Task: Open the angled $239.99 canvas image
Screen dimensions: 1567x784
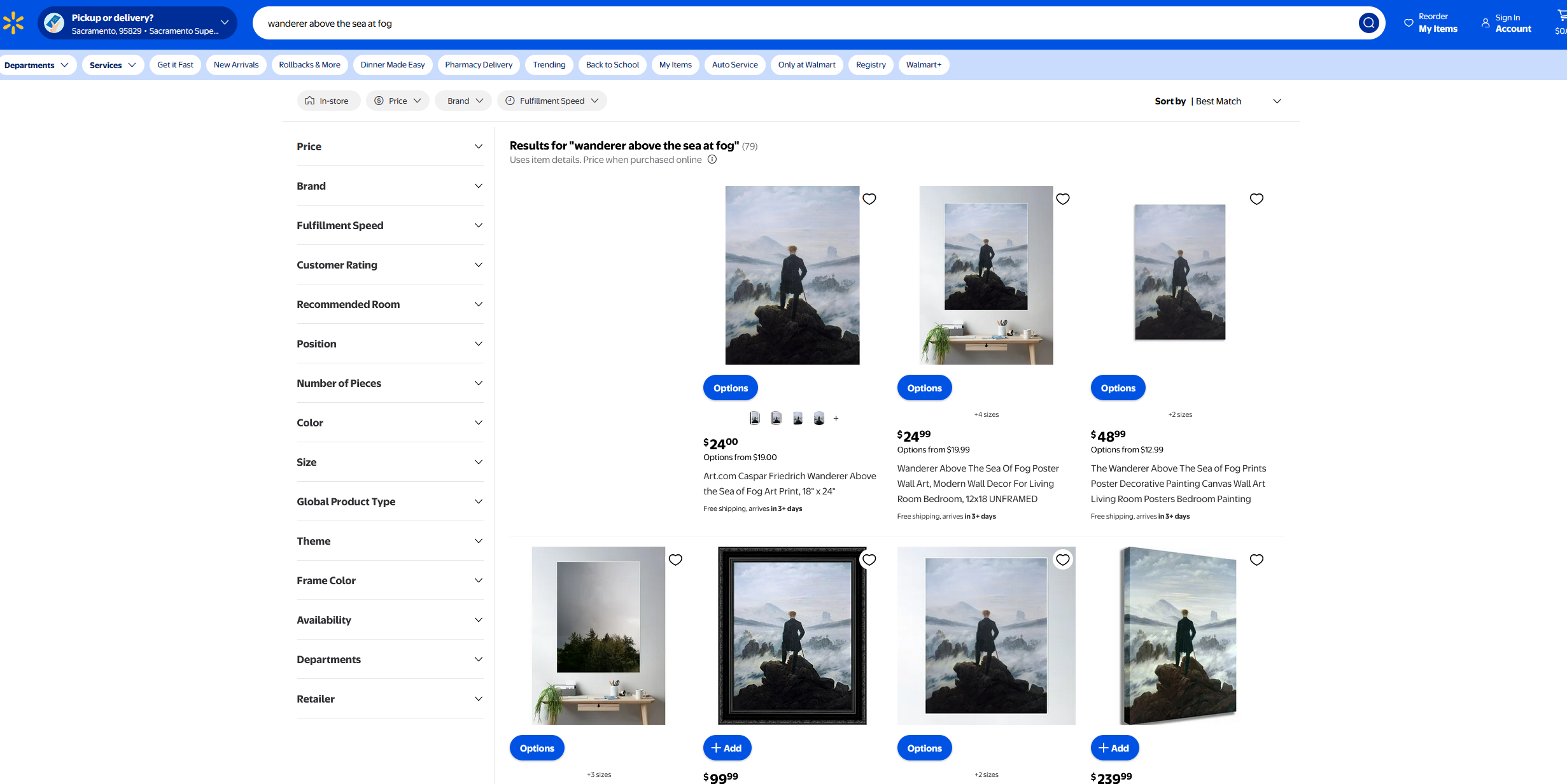Action: pyautogui.click(x=1179, y=635)
